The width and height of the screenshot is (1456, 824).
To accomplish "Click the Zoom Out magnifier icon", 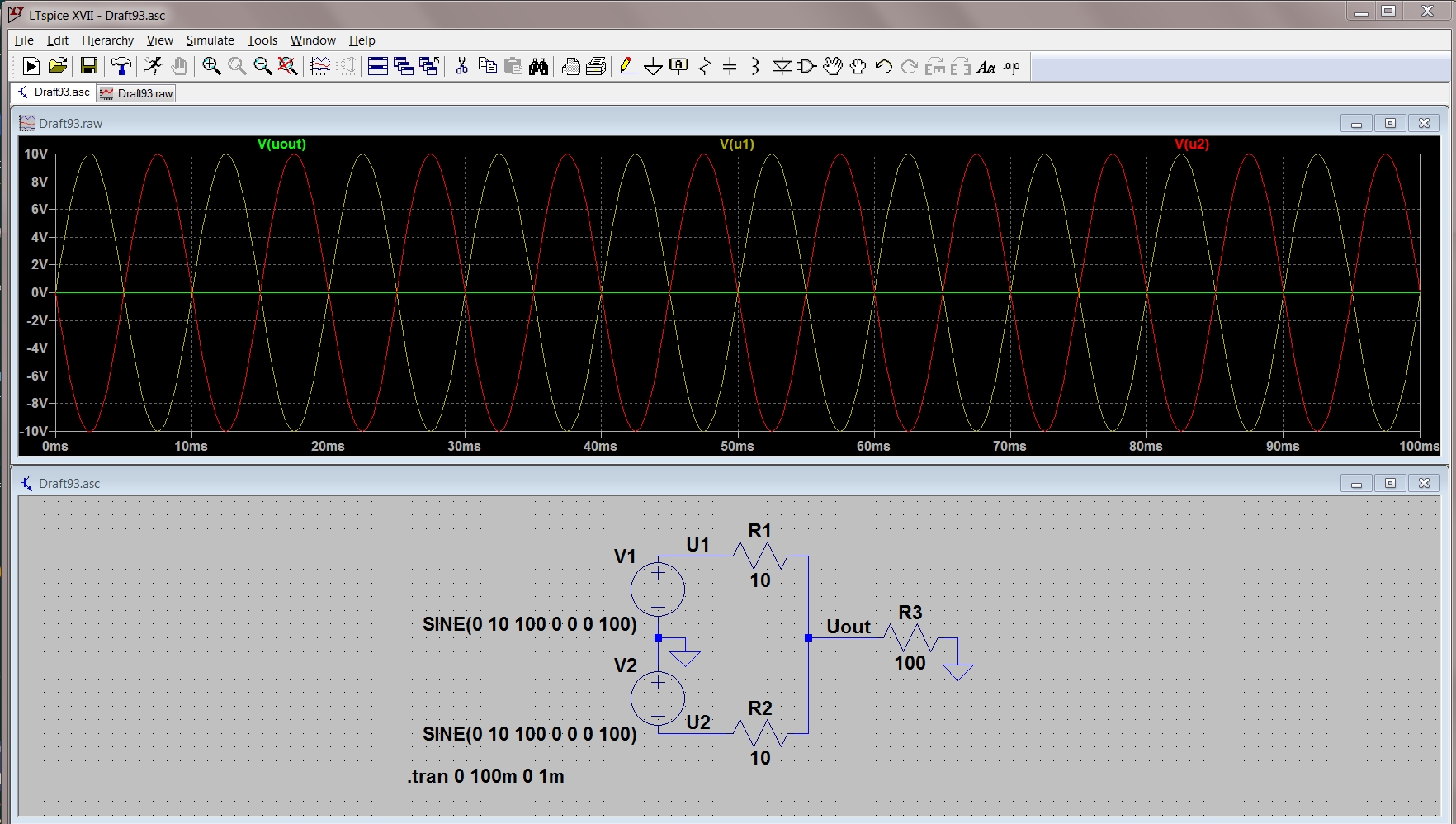I will coord(262,67).
